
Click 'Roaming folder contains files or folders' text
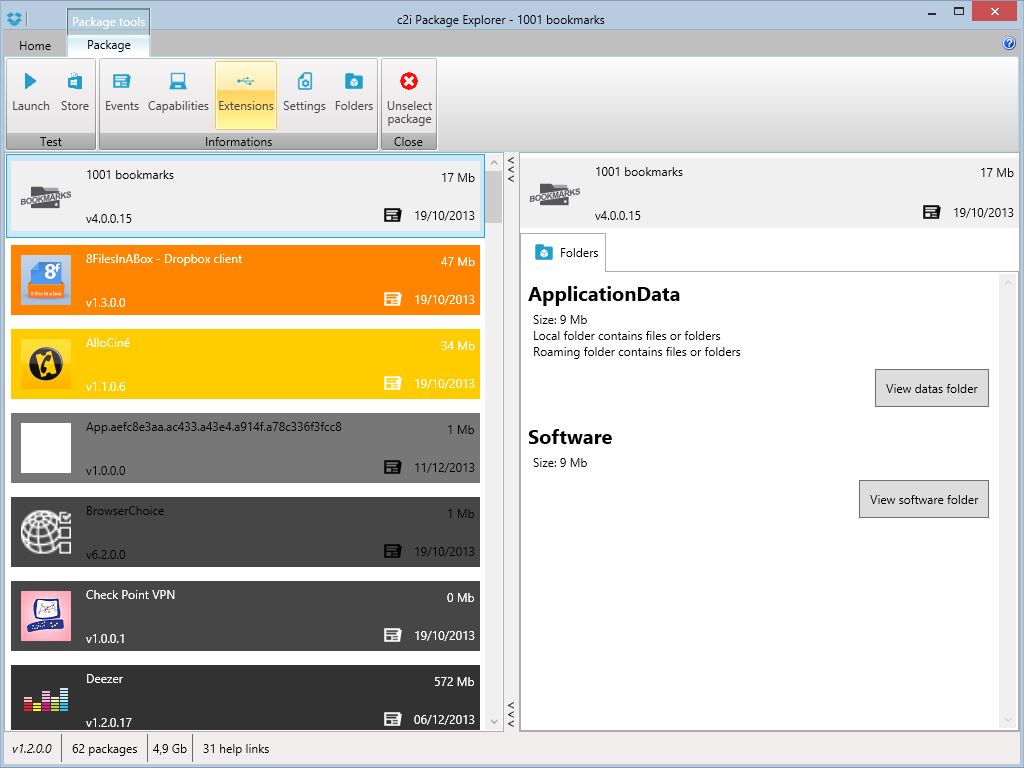pos(637,352)
